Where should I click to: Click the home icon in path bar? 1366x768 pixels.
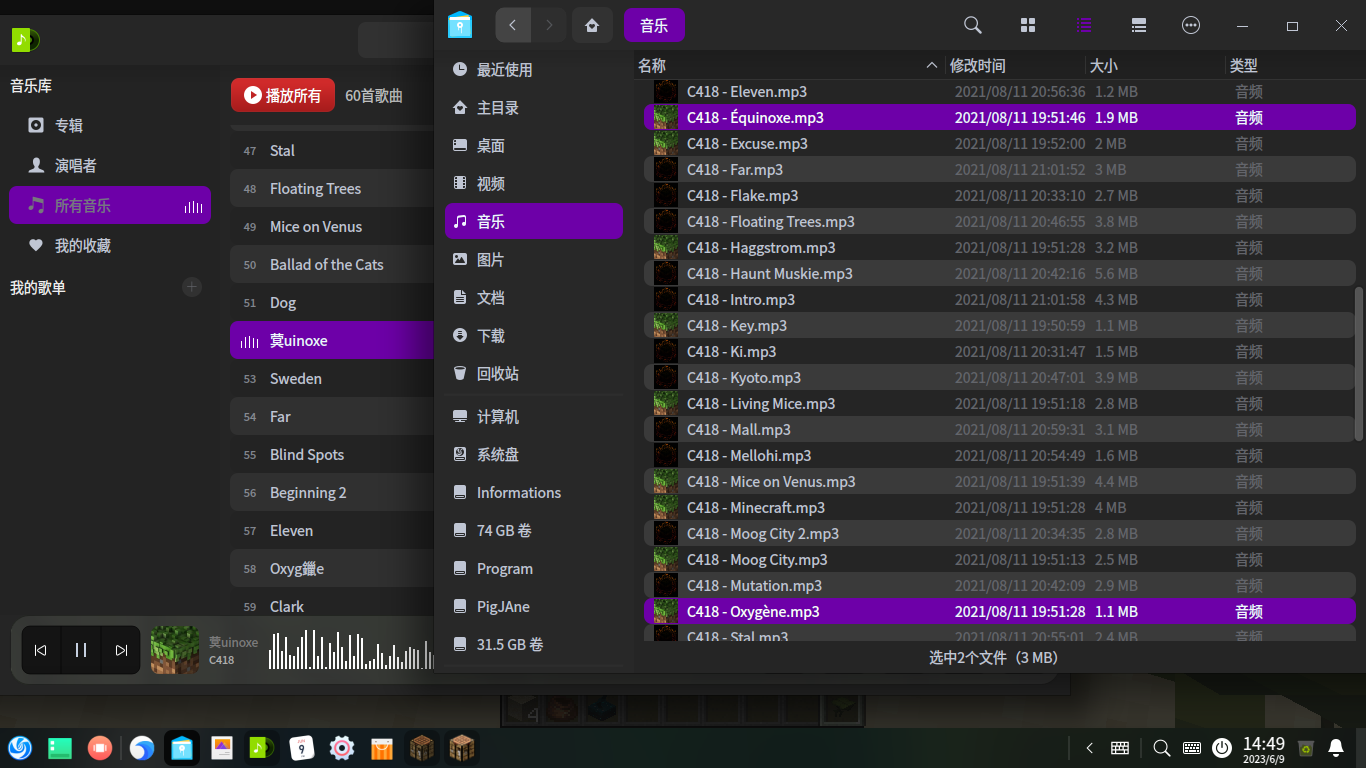(x=592, y=25)
